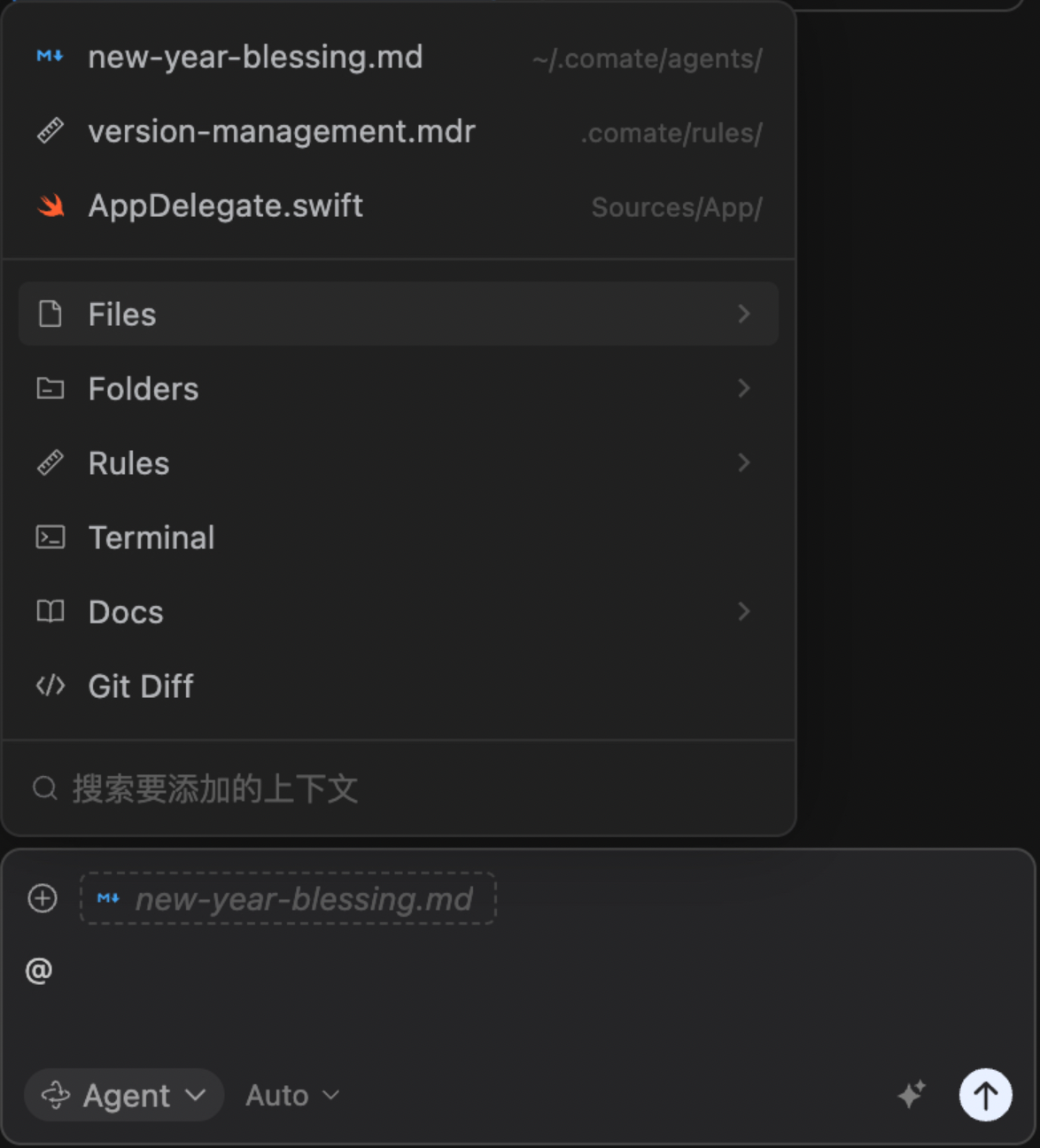Select Terminal as context
Screen dimensions: 1040x1148
(151, 538)
